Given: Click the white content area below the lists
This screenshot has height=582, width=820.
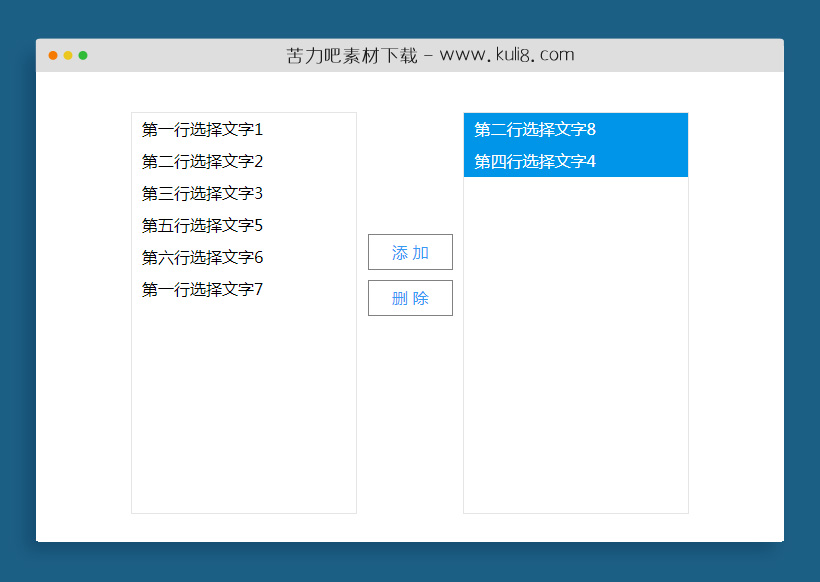Looking at the screenshot, I should point(410,528).
